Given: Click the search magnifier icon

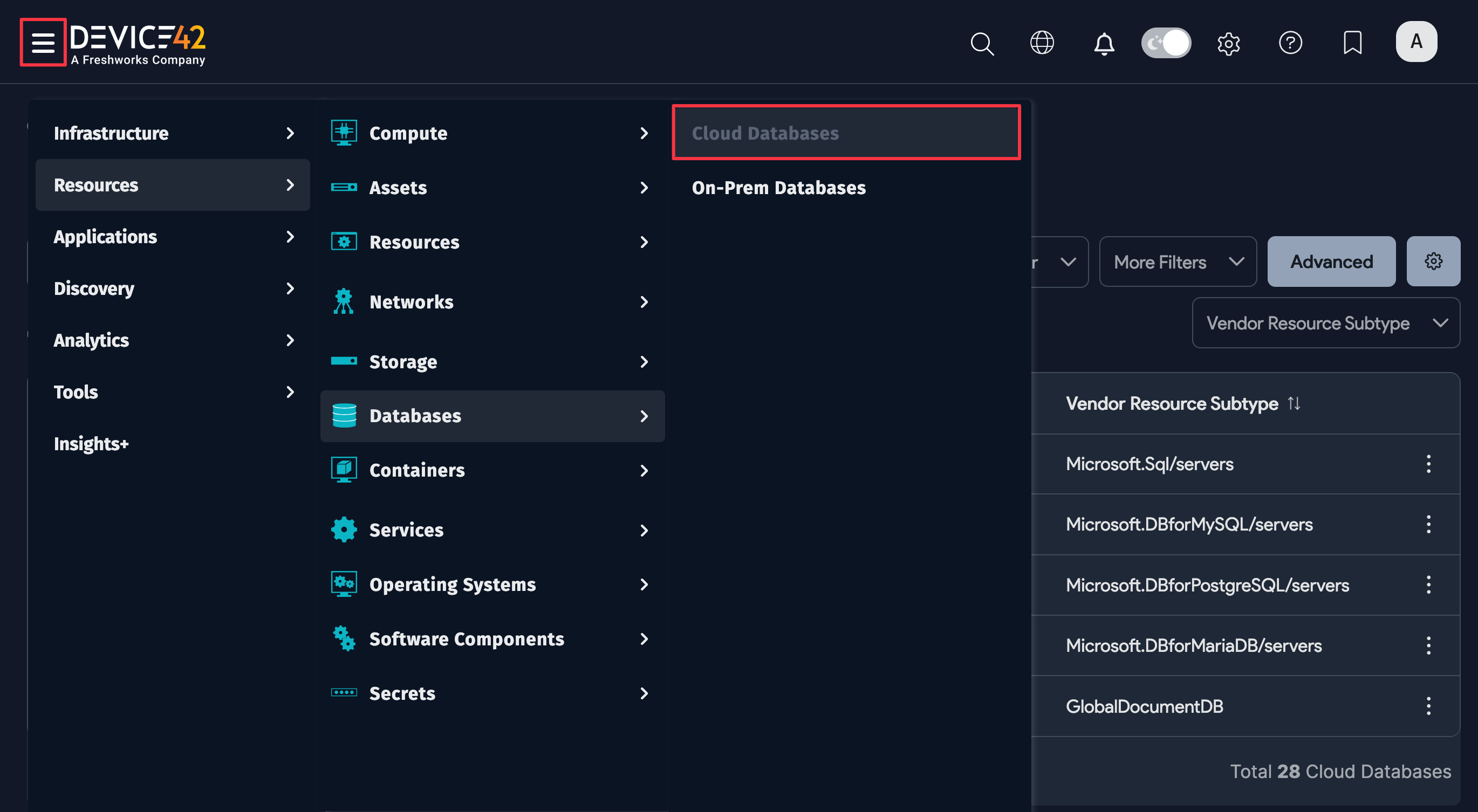Looking at the screenshot, I should 982,43.
